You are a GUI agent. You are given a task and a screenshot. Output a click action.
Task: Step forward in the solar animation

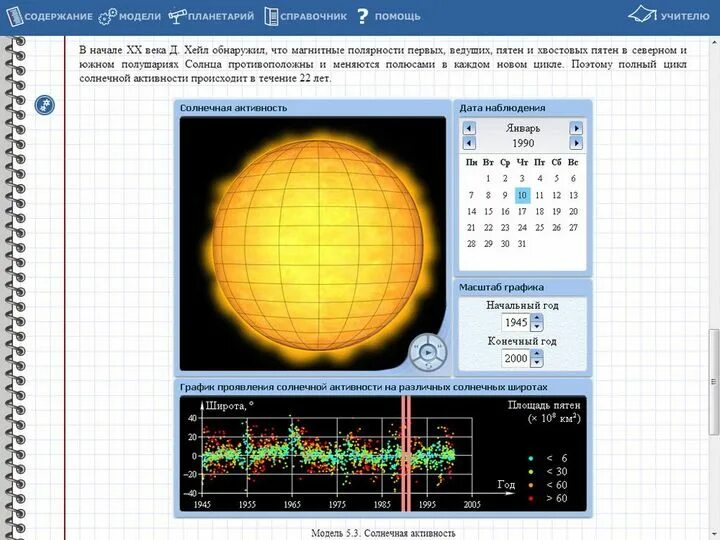pyautogui.click(x=440, y=348)
